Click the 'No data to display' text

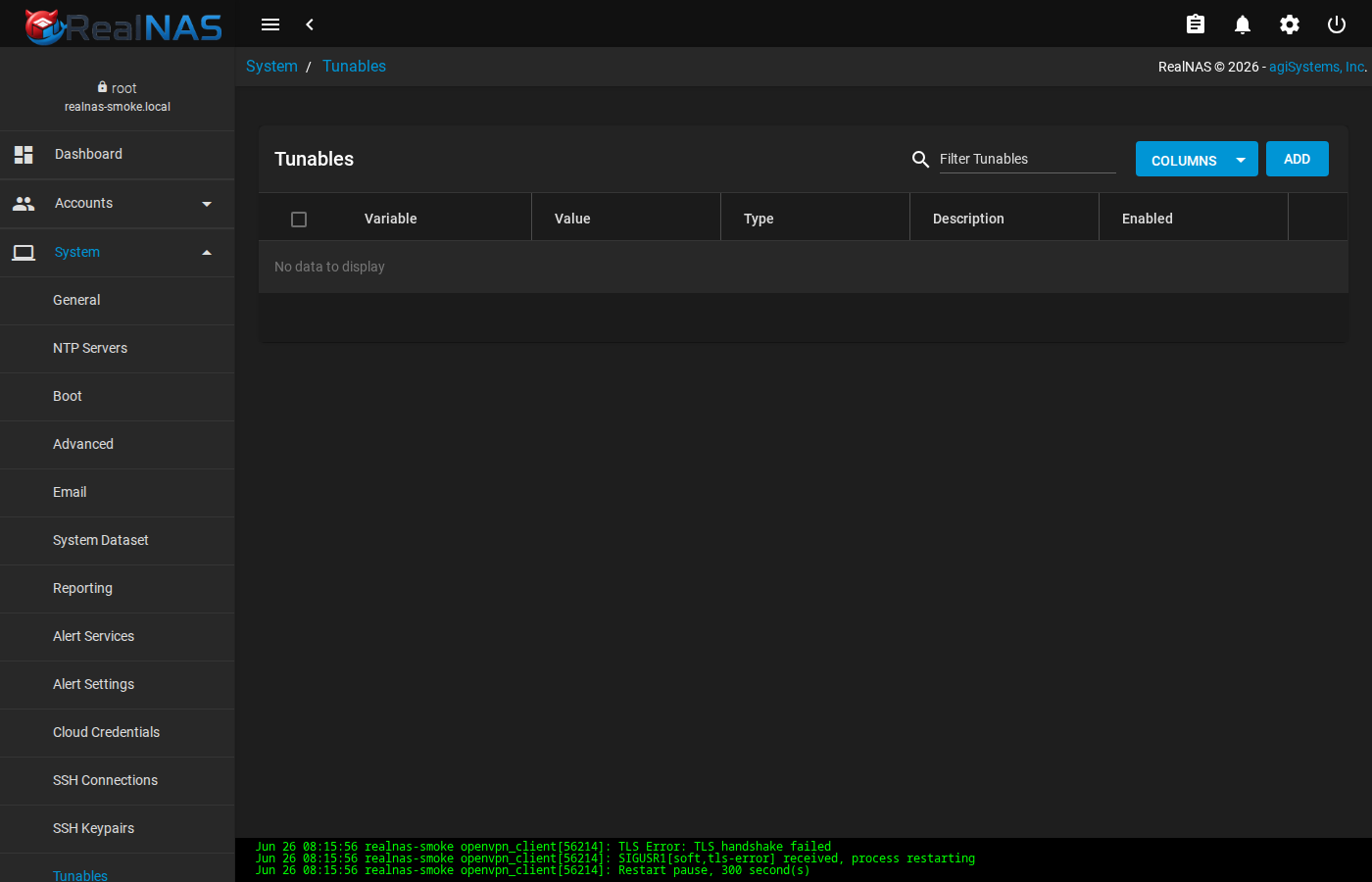[329, 267]
